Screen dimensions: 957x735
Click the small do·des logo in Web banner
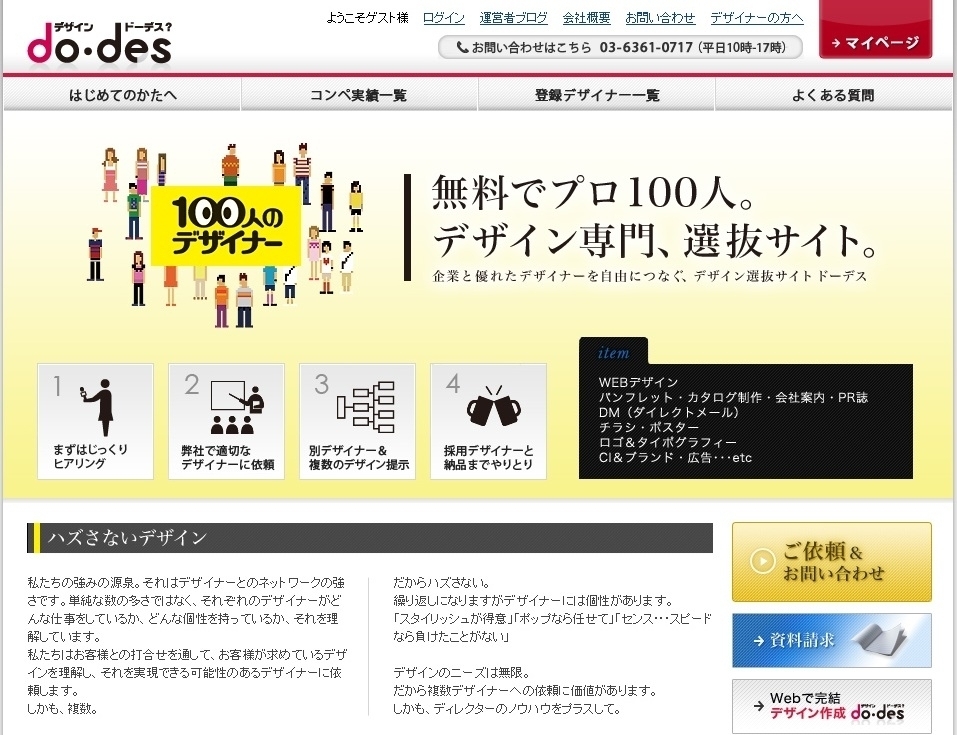coord(877,711)
